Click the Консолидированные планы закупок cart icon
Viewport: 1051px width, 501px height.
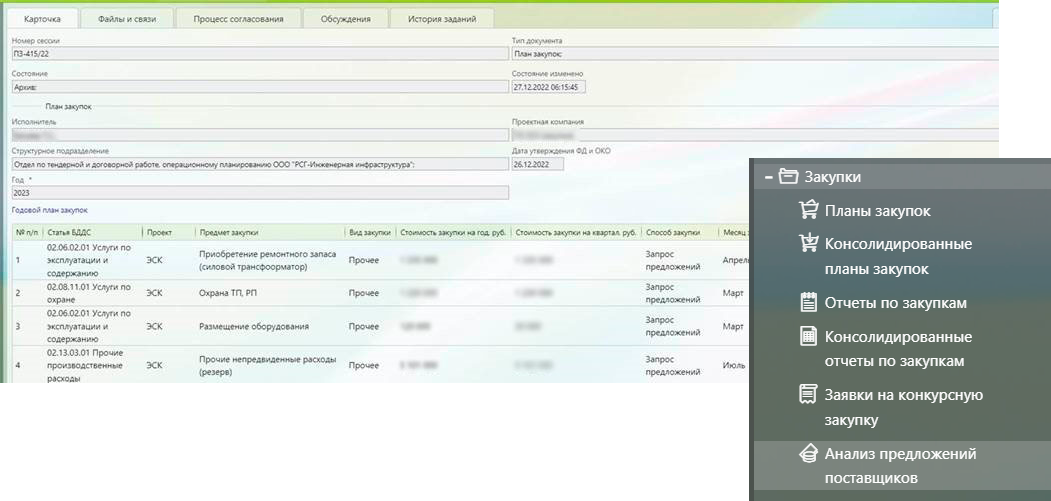809,243
